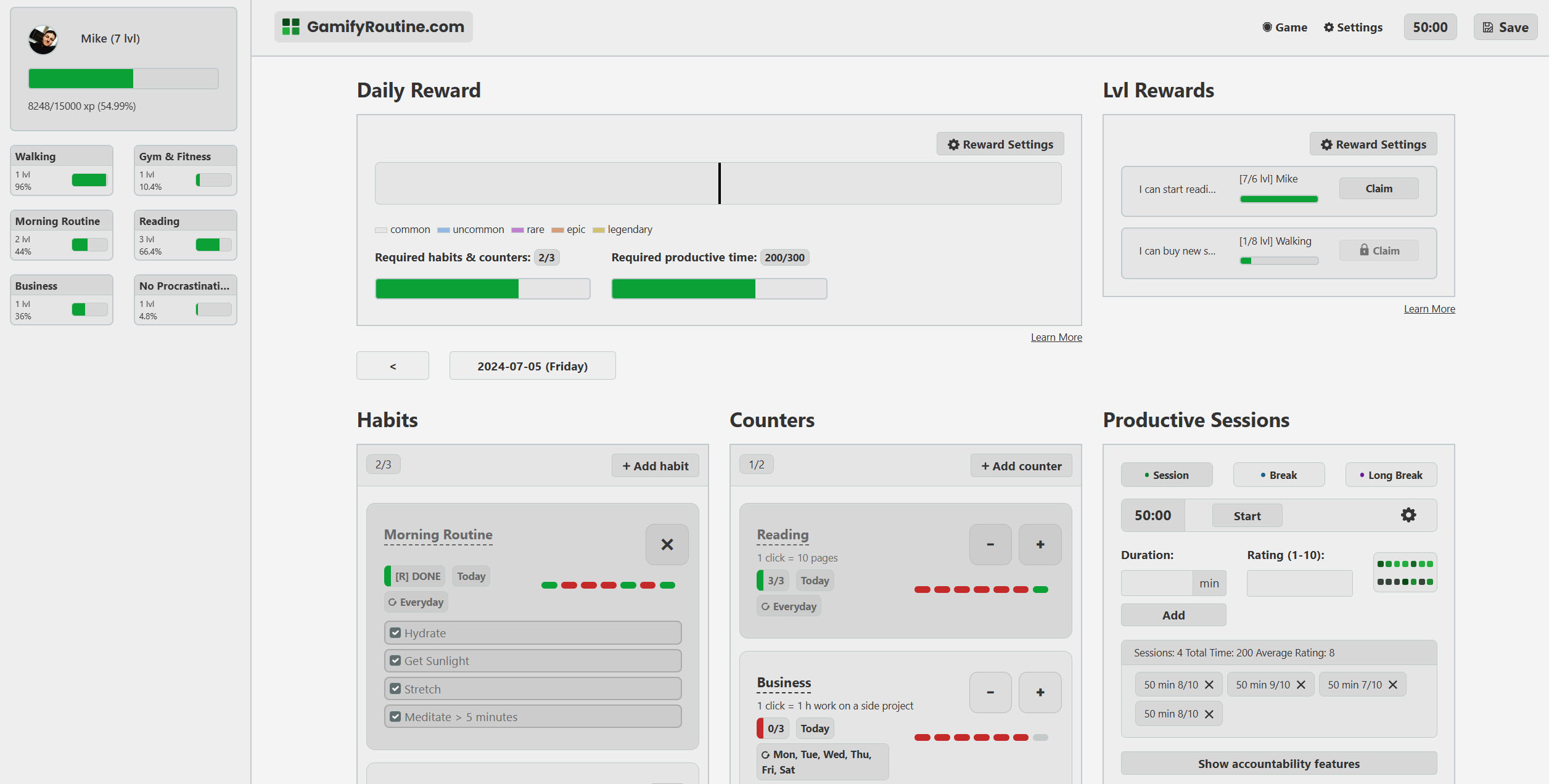
Task: Click the GamifyRoutine.com logo icon
Action: pos(290,27)
